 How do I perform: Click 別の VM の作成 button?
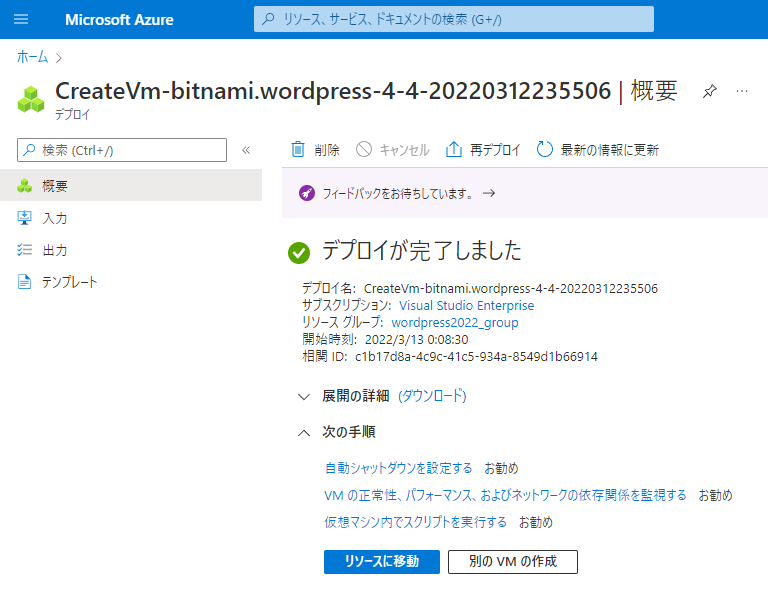[x=513, y=561]
